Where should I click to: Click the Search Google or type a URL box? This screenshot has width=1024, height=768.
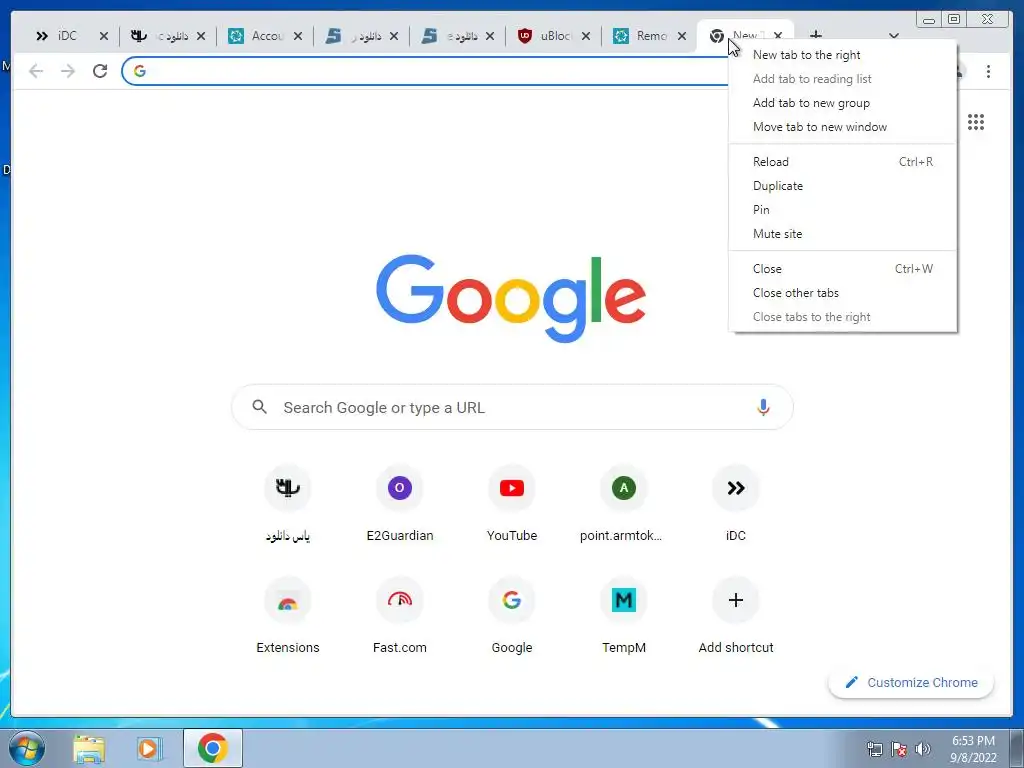(512, 408)
